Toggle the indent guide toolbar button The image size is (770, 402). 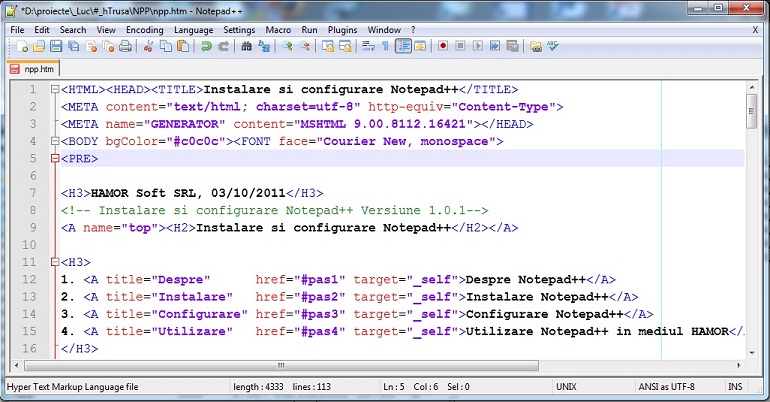point(403,46)
